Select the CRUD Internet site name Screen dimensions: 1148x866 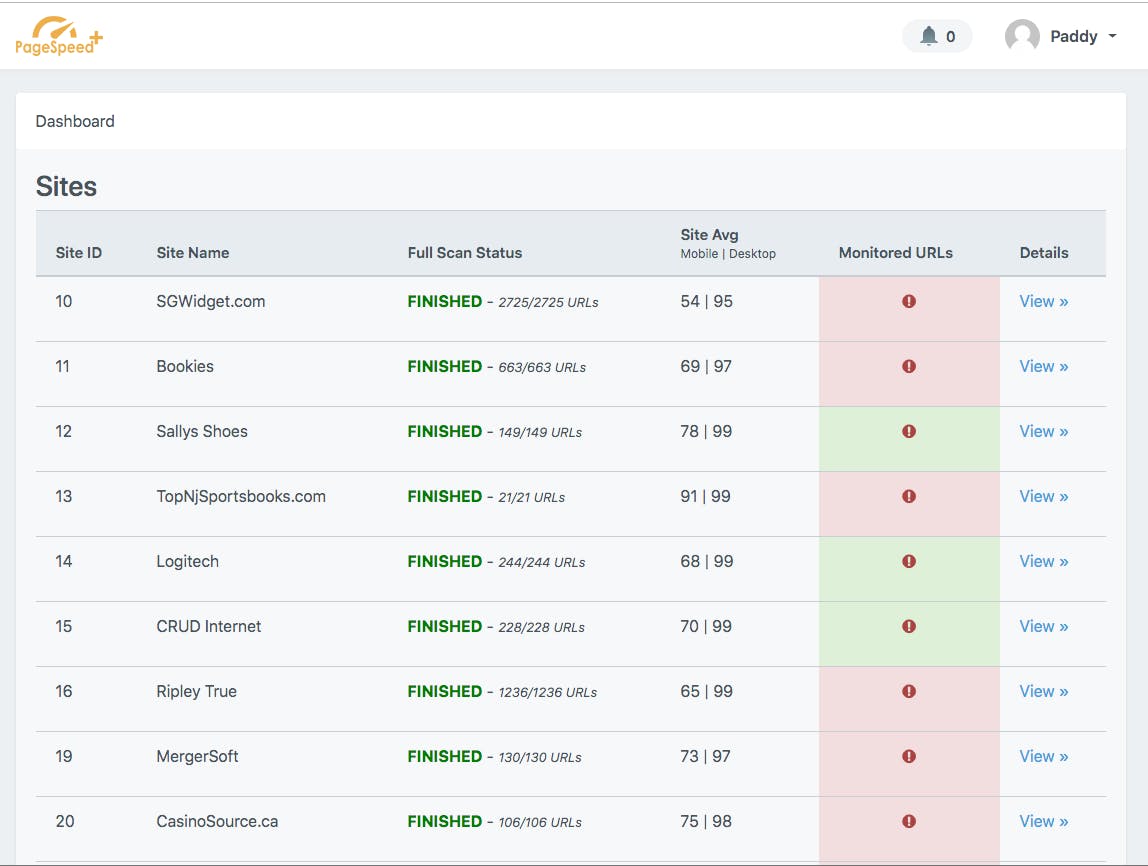coord(209,626)
